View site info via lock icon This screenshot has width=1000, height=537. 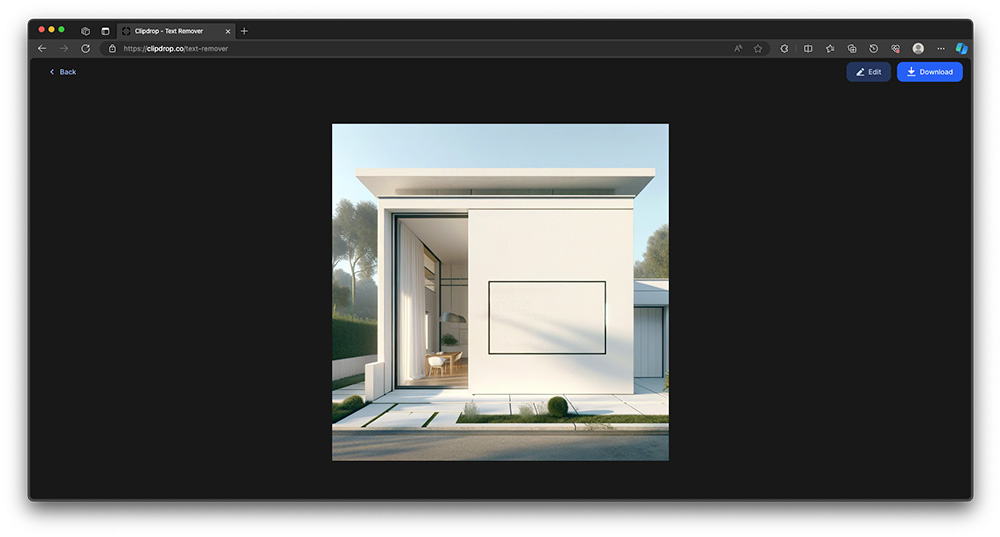pos(112,48)
